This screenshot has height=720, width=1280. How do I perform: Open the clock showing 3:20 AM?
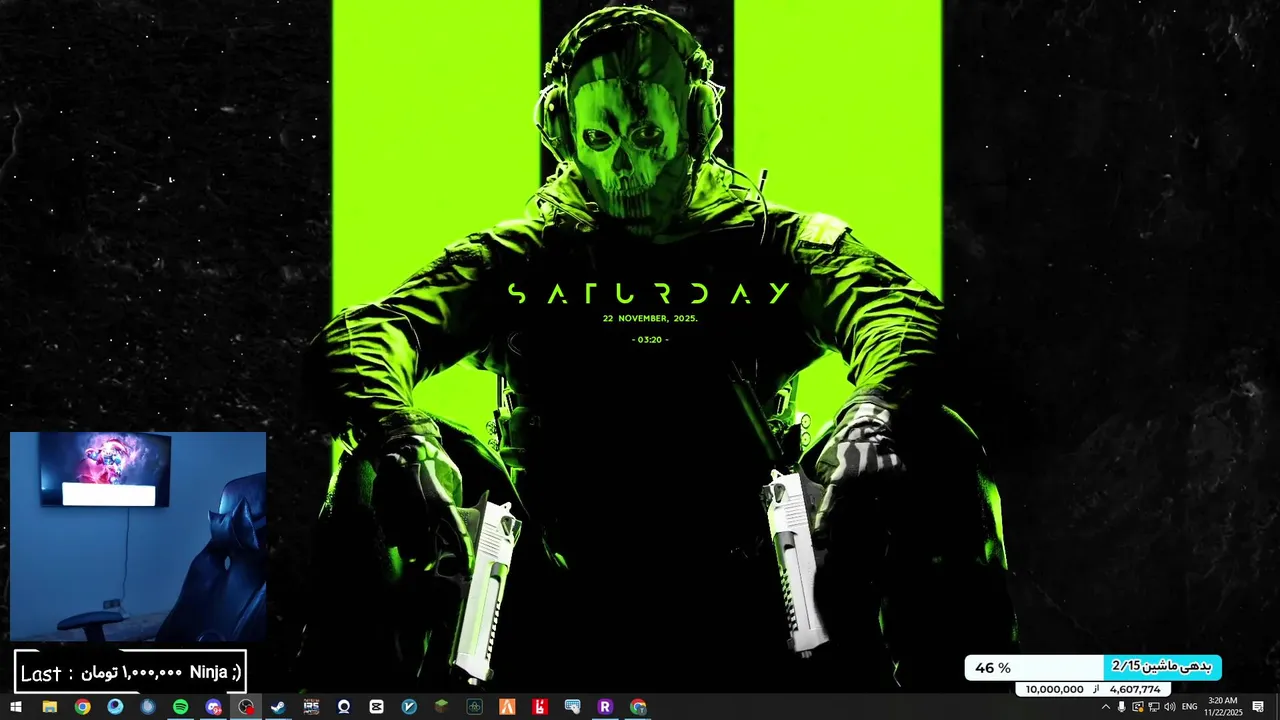click(x=1224, y=707)
